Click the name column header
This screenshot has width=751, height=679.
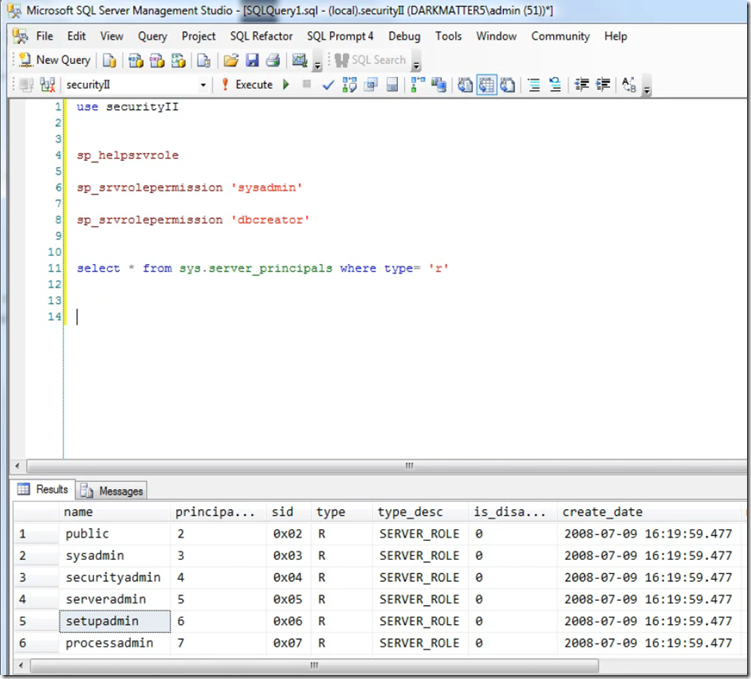tap(114, 512)
